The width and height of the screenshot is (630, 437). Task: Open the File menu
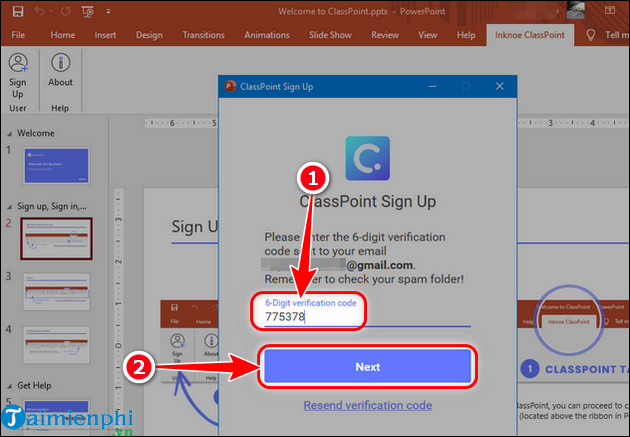pos(18,35)
